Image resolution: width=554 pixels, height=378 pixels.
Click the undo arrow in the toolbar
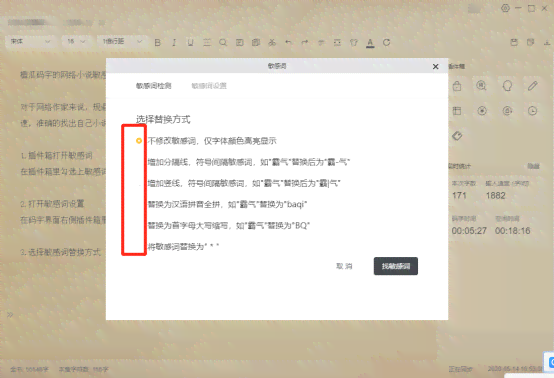[288, 42]
